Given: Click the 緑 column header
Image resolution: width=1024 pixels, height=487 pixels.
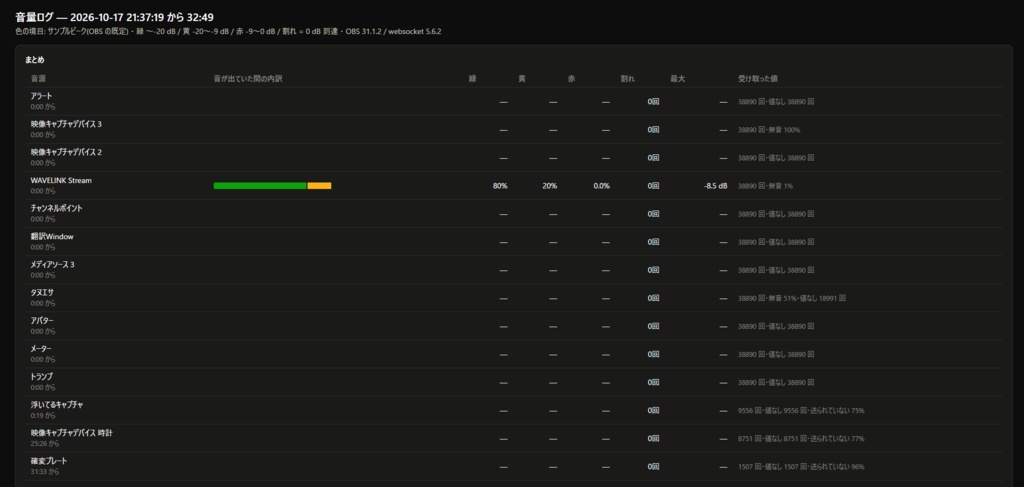Looking at the screenshot, I should tap(472, 78).
